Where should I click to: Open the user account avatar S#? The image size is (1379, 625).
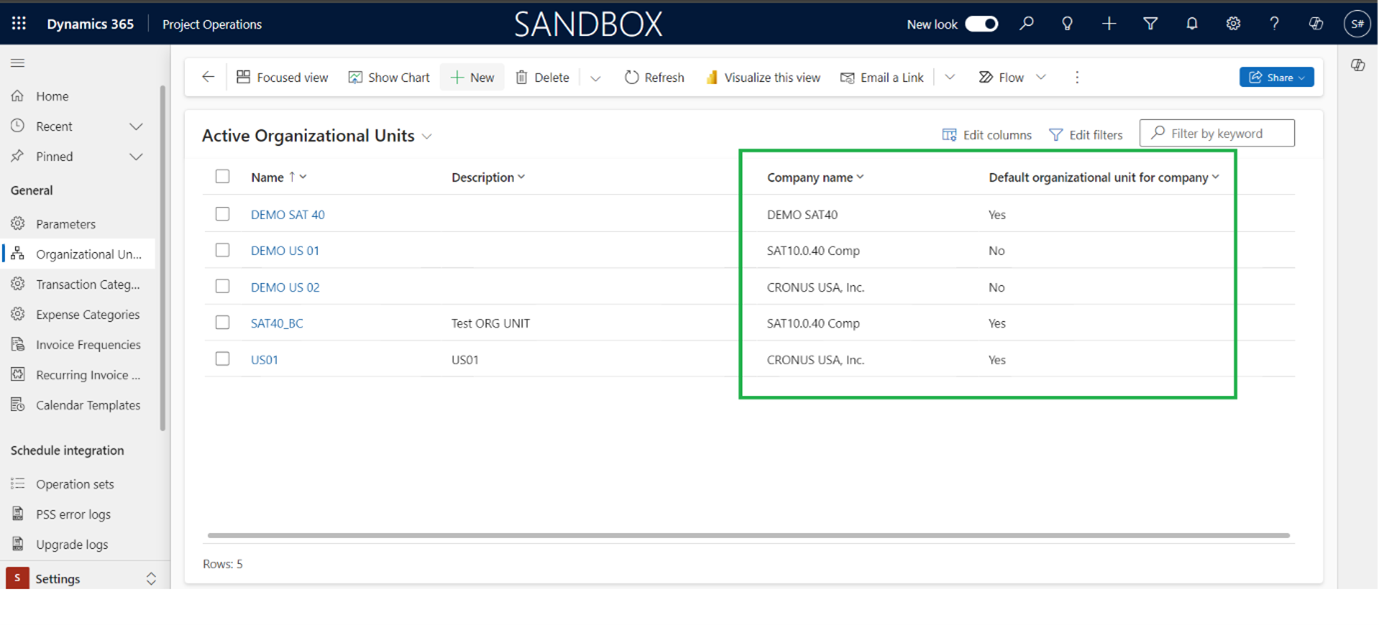coord(1357,24)
